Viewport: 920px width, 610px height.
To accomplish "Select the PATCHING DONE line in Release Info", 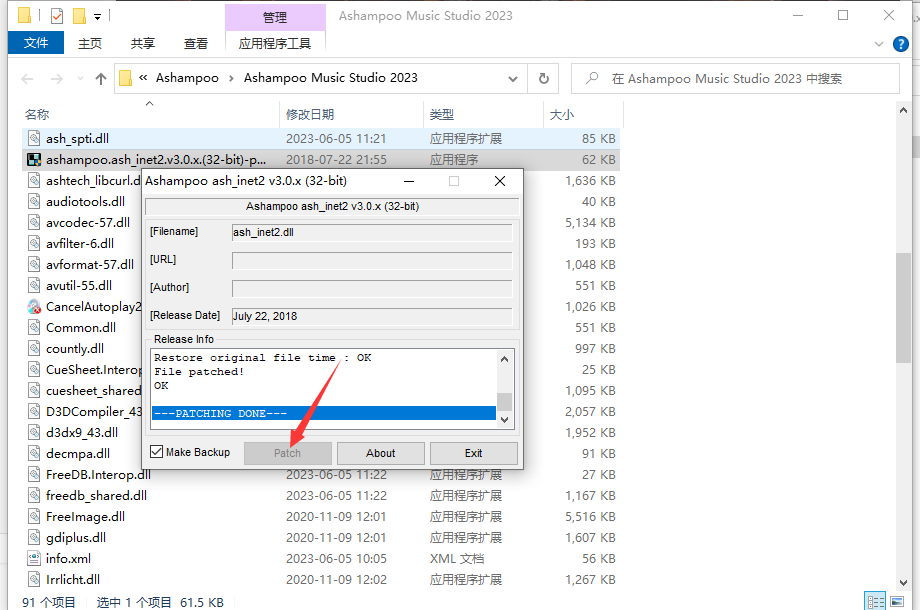I will click(324, 414).
